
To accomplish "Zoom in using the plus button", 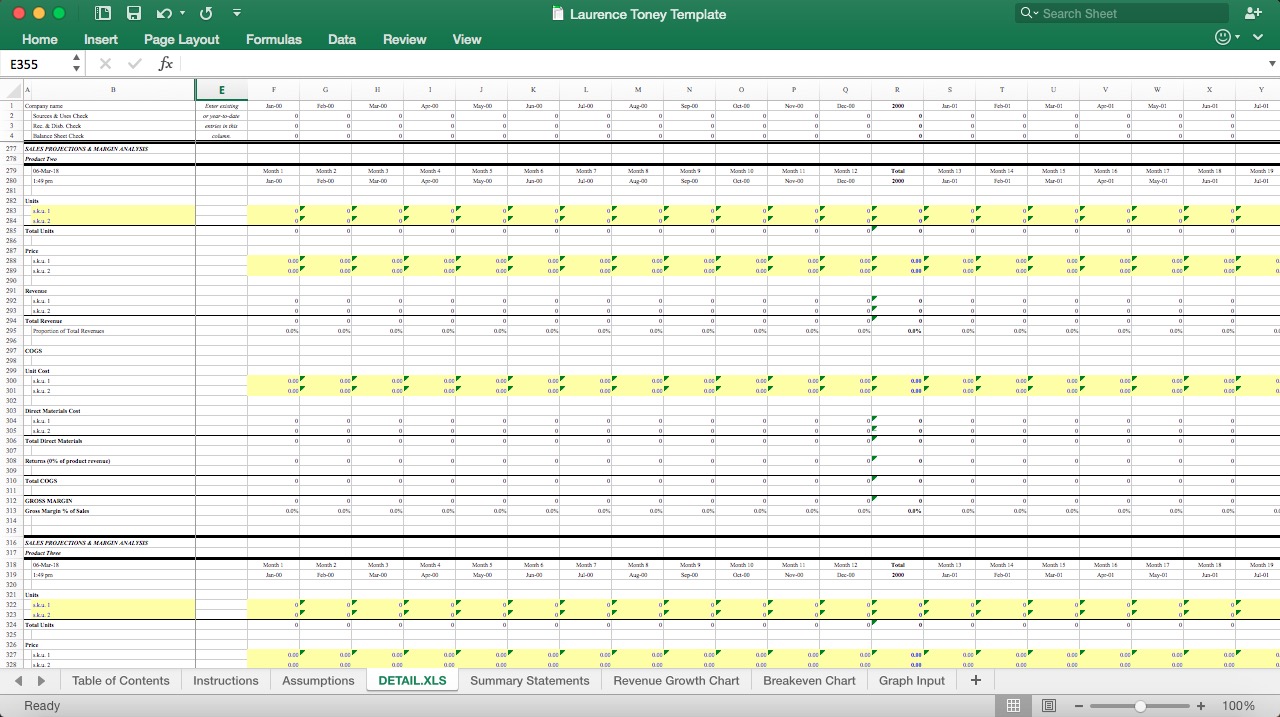I will pos(1199,705).
